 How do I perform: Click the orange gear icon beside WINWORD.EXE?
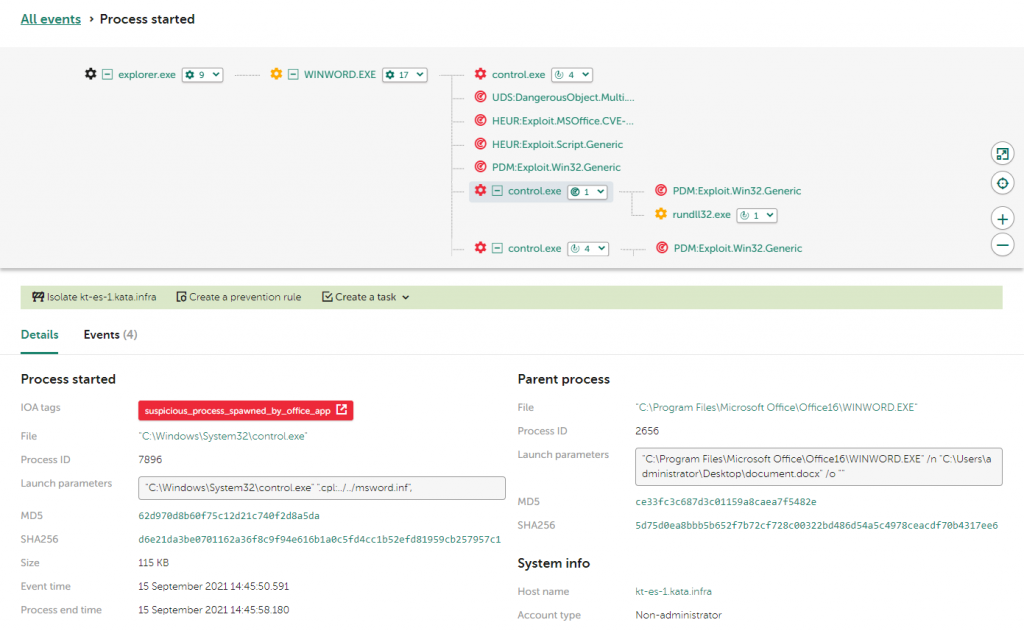[276, 74]
